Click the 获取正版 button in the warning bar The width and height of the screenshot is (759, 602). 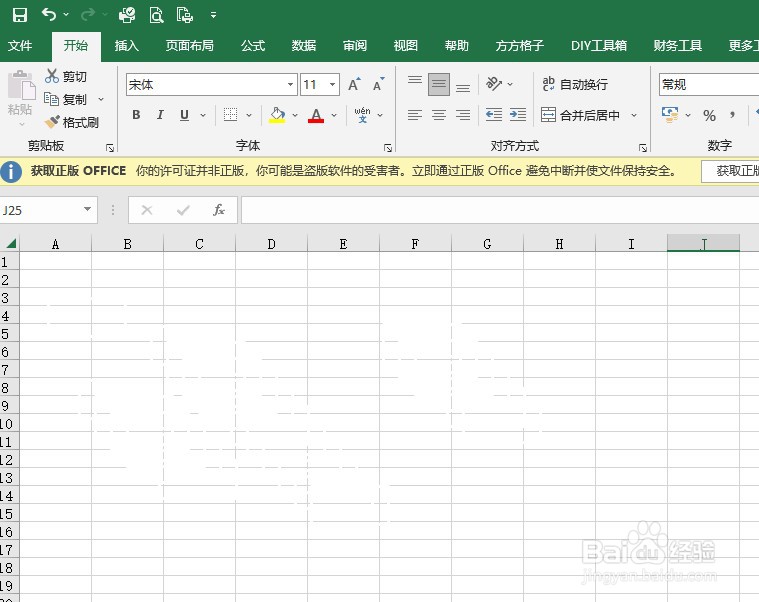coord(730,171)
